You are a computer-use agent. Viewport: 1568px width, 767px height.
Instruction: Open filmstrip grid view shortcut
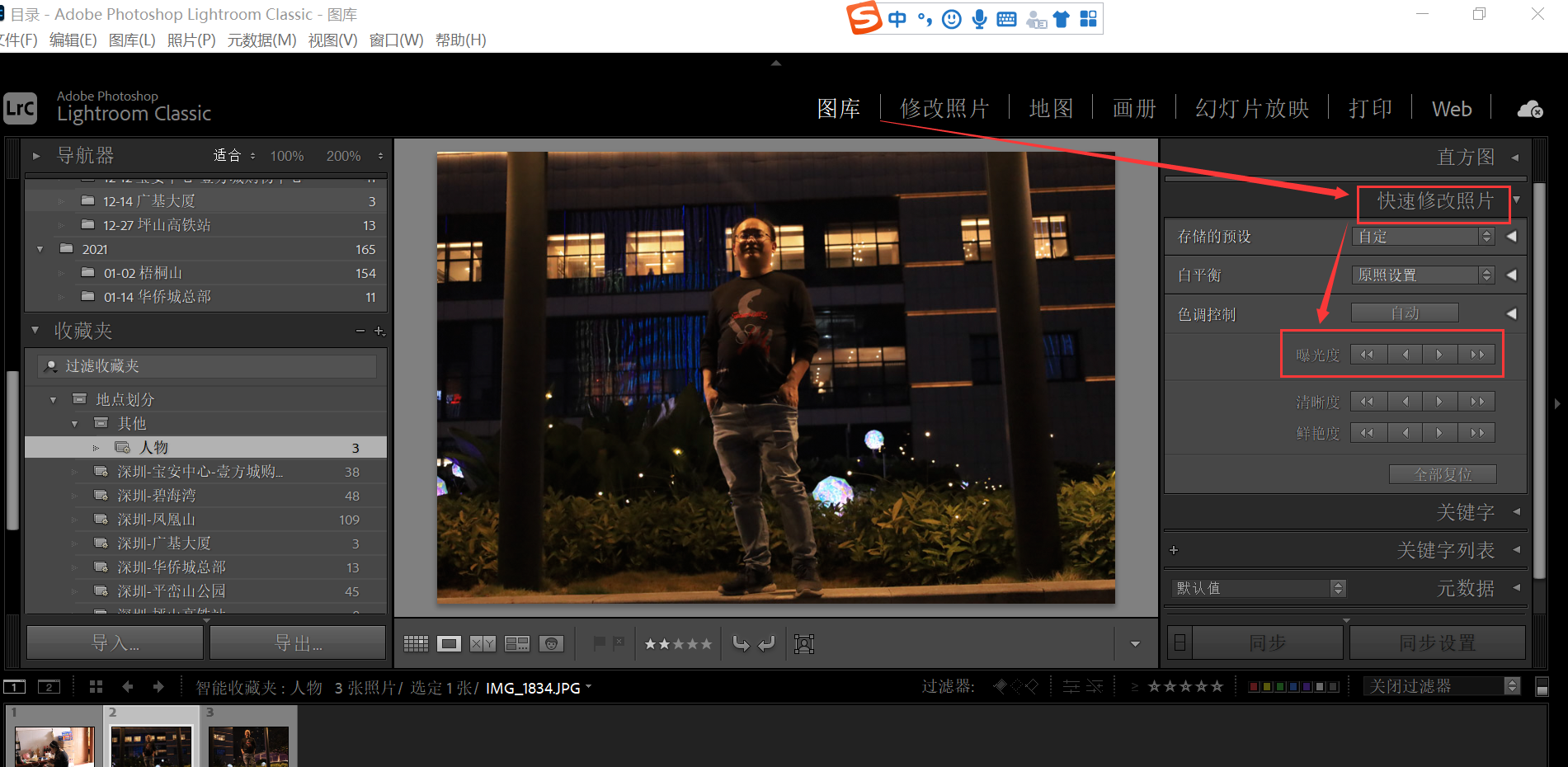pos(96,686)
